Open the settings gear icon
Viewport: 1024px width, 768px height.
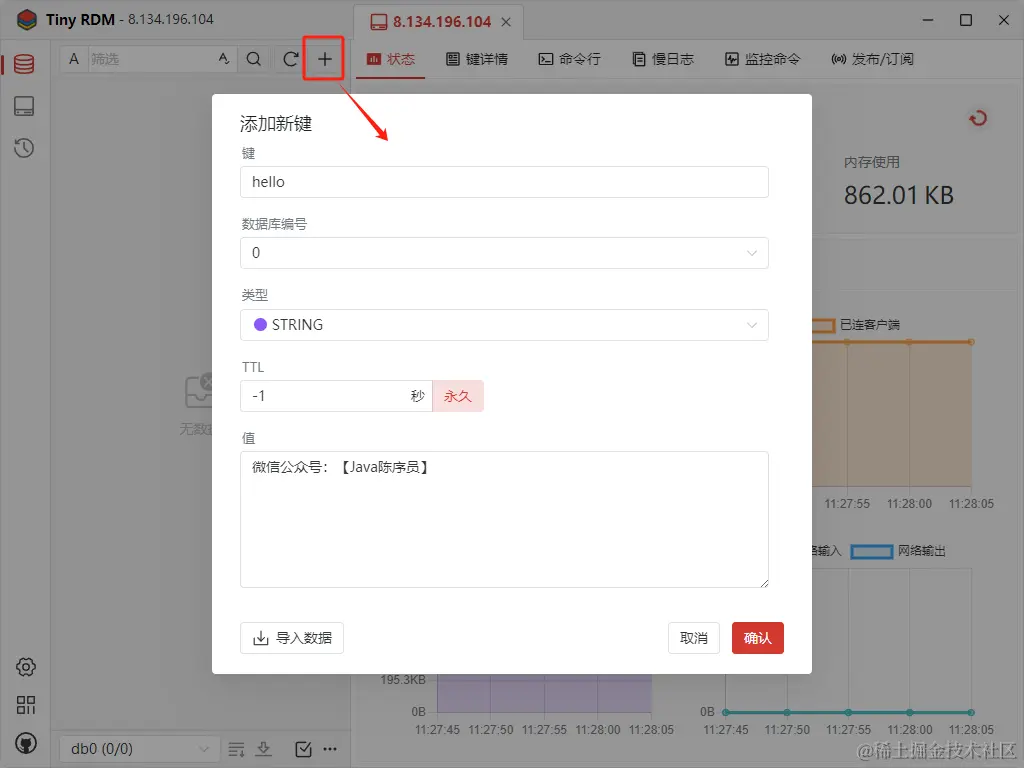pos(25,667)
